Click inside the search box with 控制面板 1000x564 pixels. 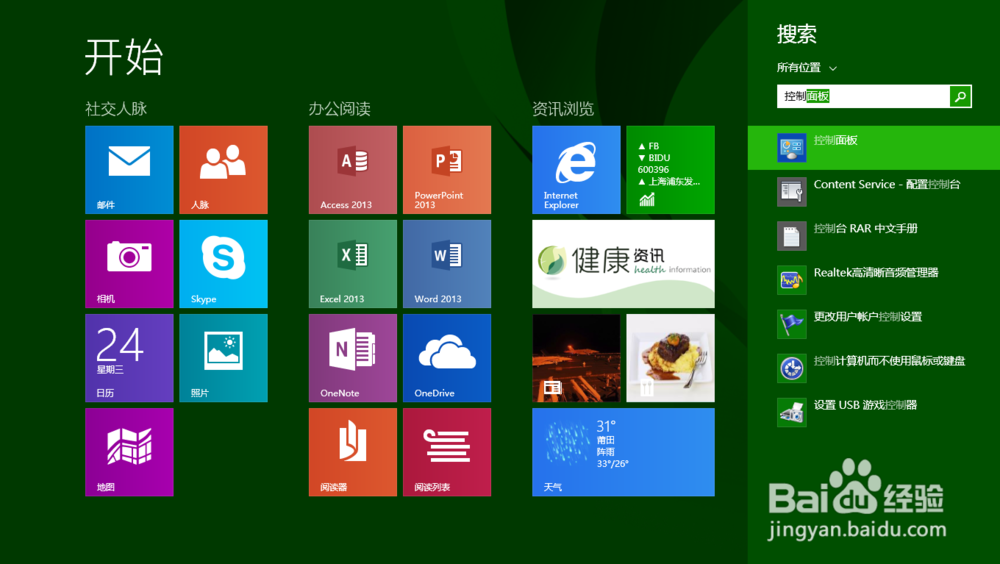[864, 96]
